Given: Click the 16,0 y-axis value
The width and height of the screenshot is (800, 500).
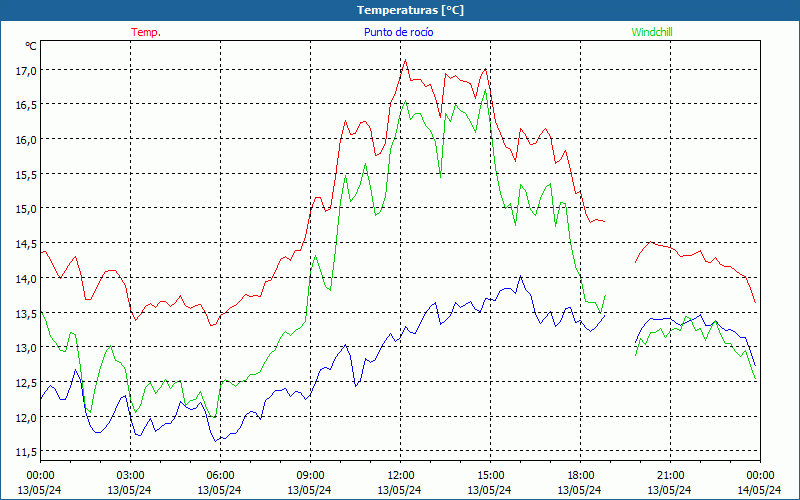Looking at the screenshot, I should click(x=26, y=139).
